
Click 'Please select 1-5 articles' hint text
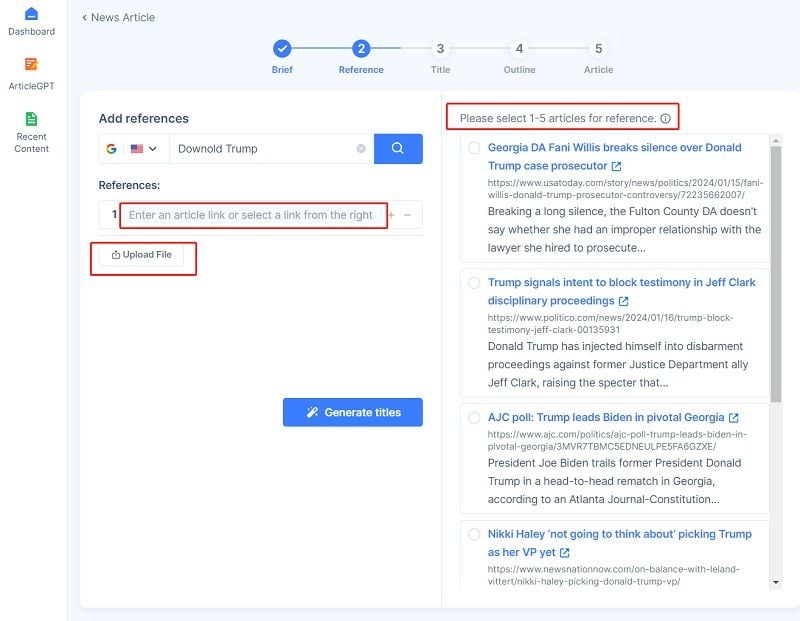click(x=558, y=118)
